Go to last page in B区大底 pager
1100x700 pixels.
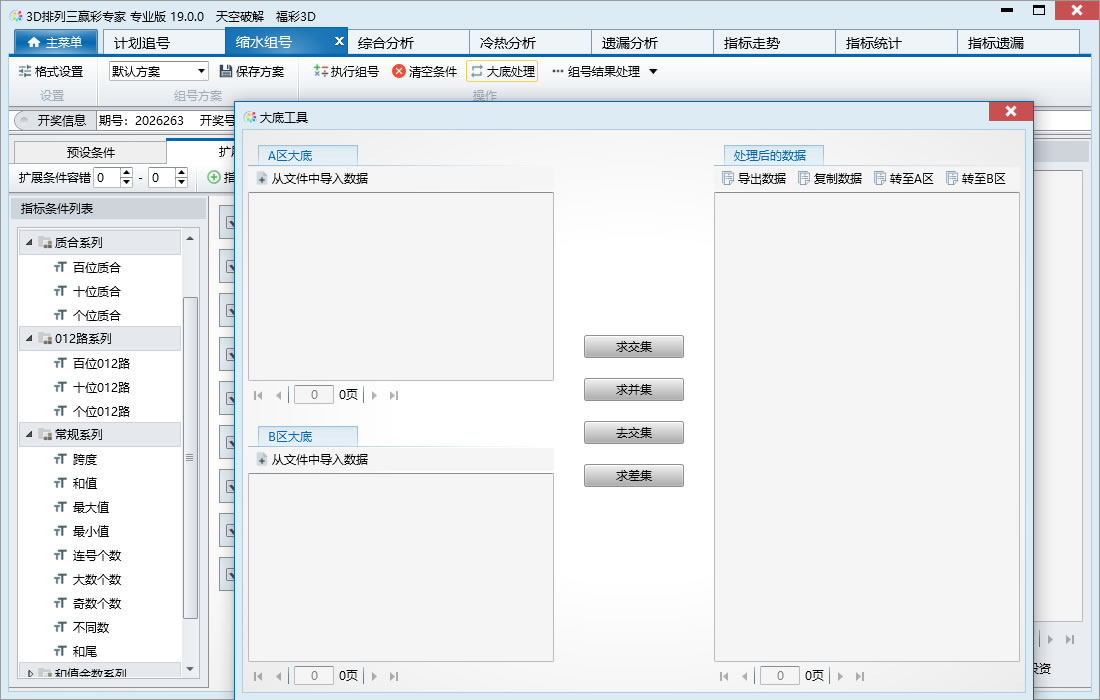pos(394,677)
